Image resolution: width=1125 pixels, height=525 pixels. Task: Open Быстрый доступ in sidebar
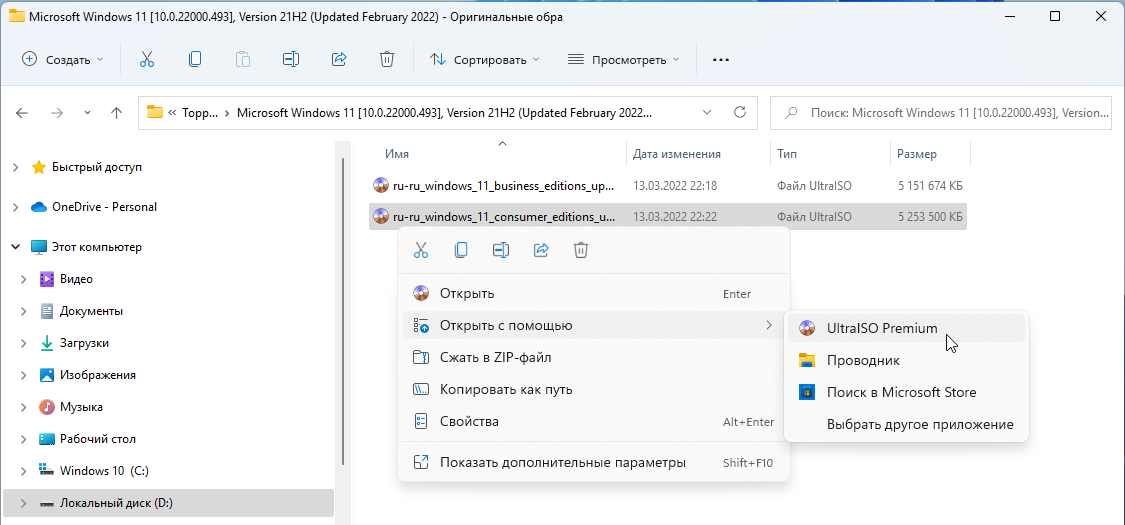click(97, 167)
